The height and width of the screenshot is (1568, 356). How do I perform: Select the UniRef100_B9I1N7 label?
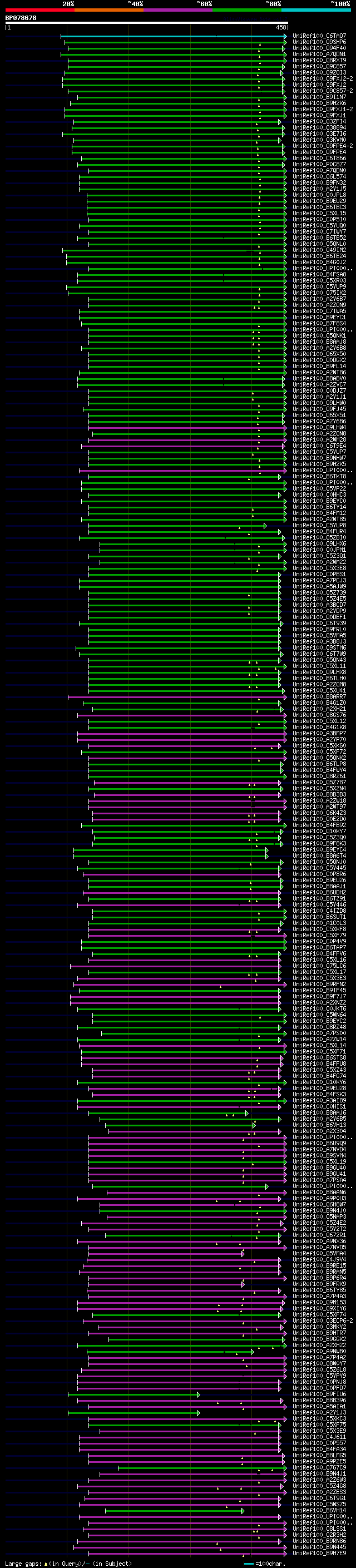click(319, 97)
